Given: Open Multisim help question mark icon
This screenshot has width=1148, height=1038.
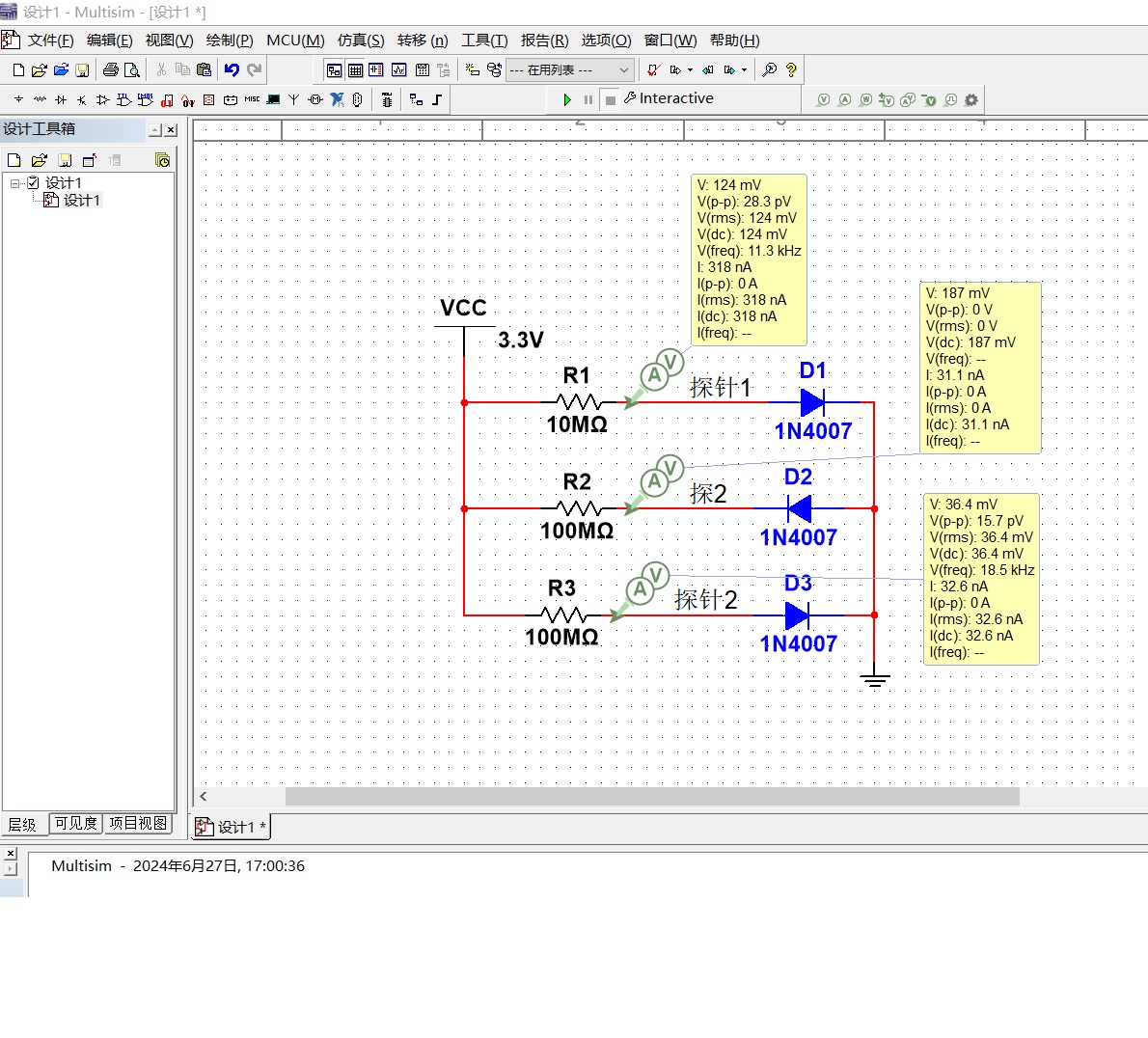Looking at the screenshot, I should coord(791,70).
